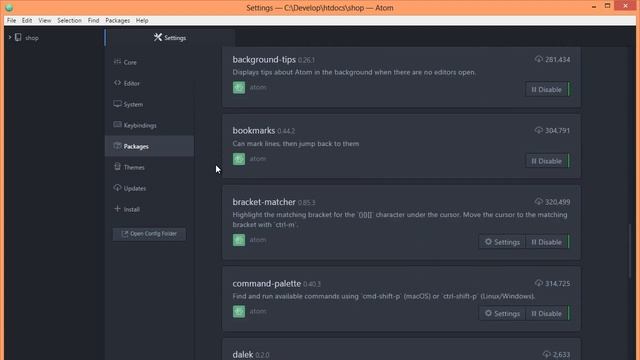Click the packages list vertical scrollbar
This screenshot has height=360, width=640.
tap(630, 251)
